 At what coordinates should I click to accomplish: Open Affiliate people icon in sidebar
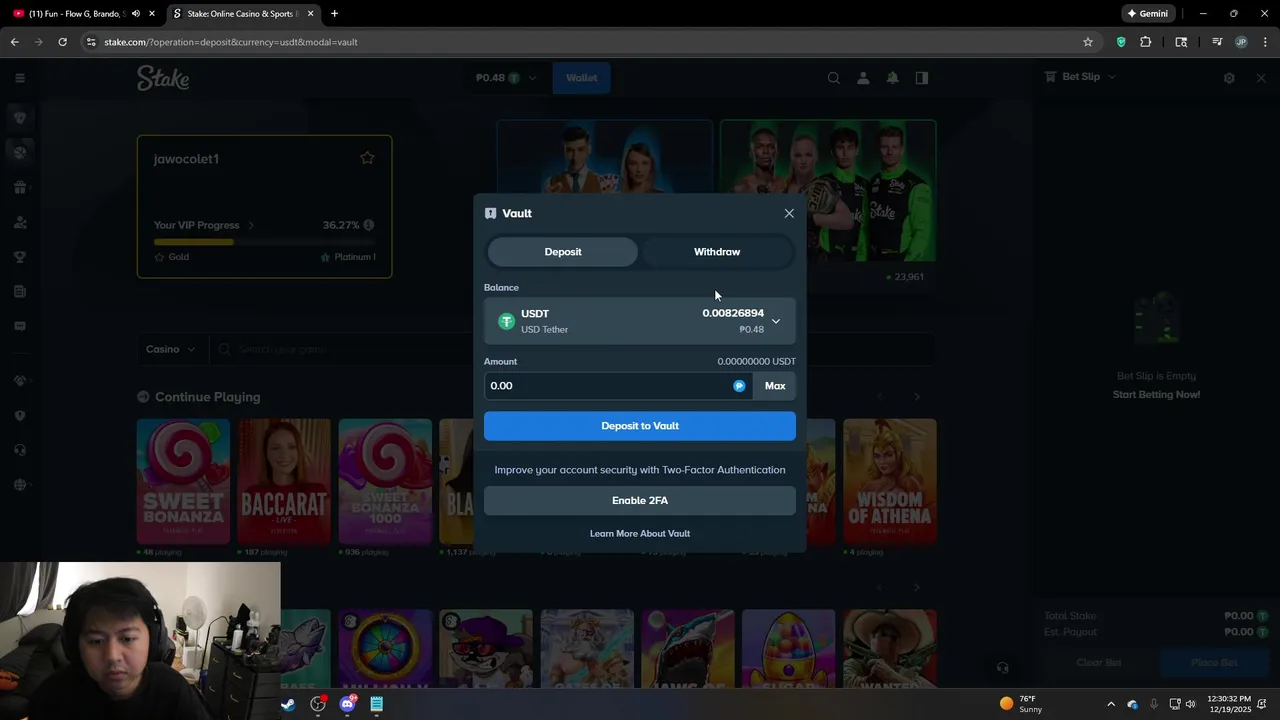[x=19, y=222]
